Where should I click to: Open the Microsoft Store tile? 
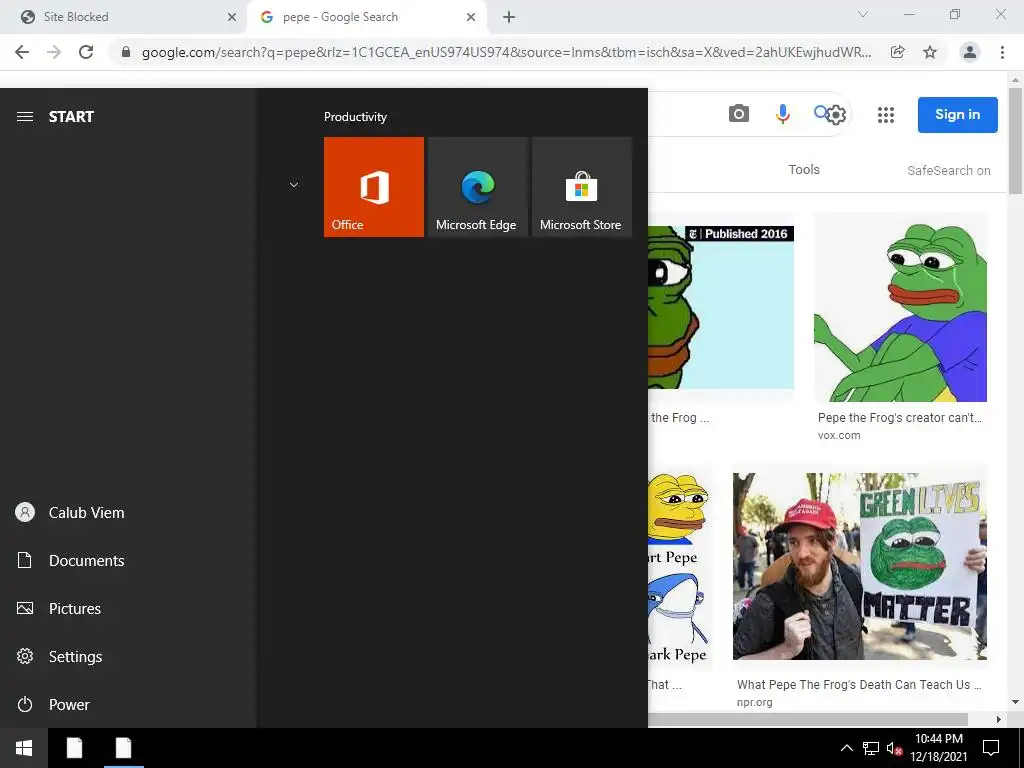pyautogui.click(x=582, y=187)
